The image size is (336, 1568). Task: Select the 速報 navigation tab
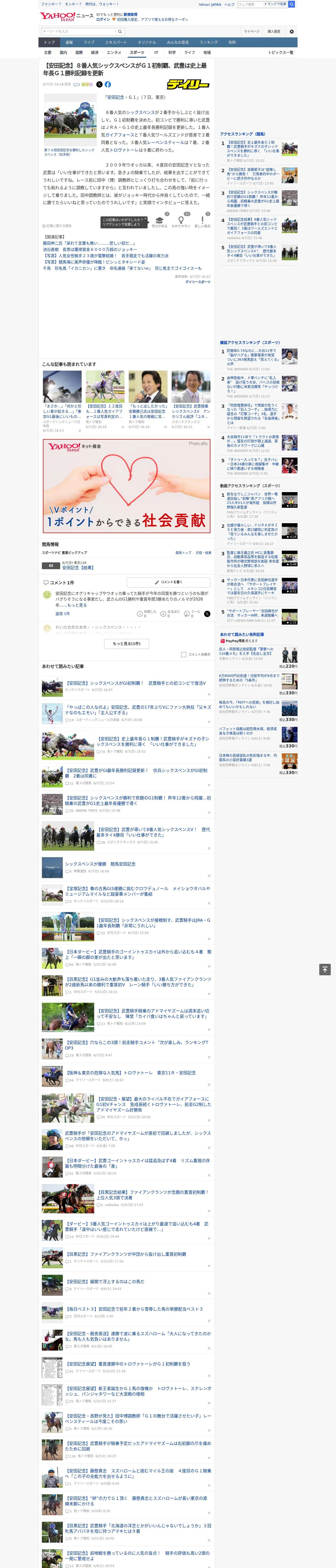point(69,43)
